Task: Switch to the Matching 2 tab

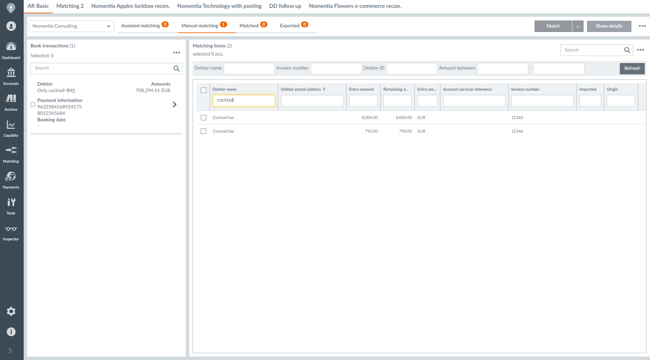Action: (70, 6)
